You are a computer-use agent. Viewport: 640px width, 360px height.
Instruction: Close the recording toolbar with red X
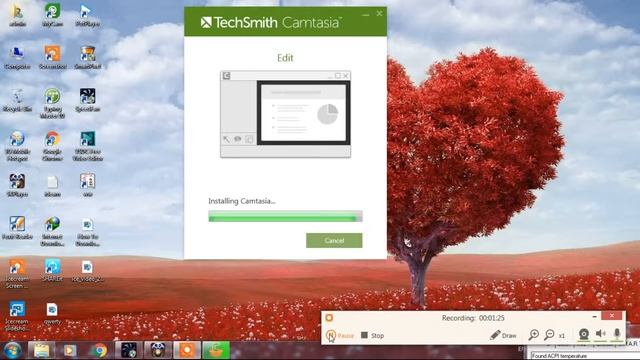(611, 316)
